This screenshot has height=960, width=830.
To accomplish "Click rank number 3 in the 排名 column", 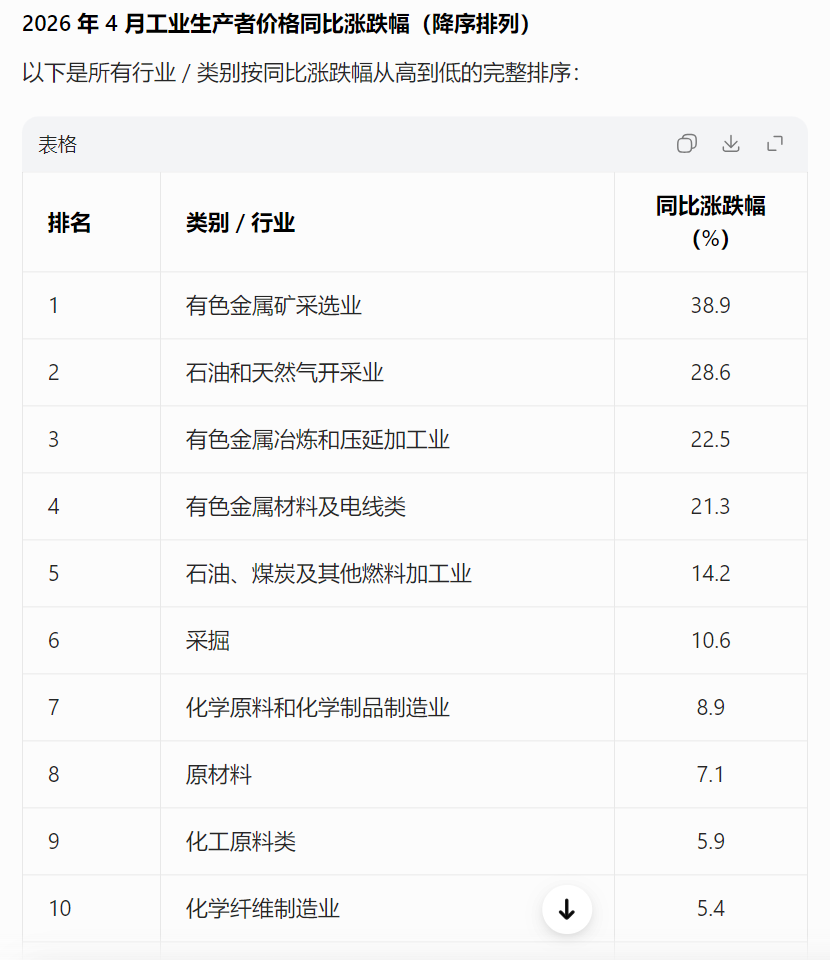I will click(54, 439).
